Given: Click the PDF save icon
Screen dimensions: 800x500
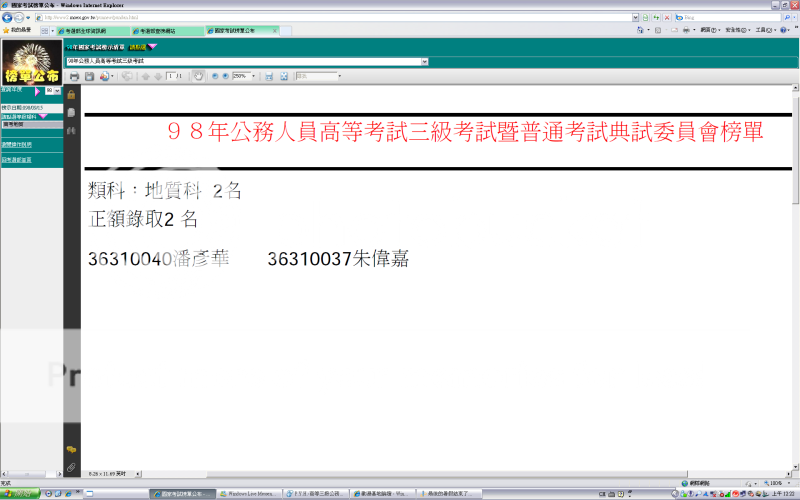Looking at the screenshot, I should point(89,76).
